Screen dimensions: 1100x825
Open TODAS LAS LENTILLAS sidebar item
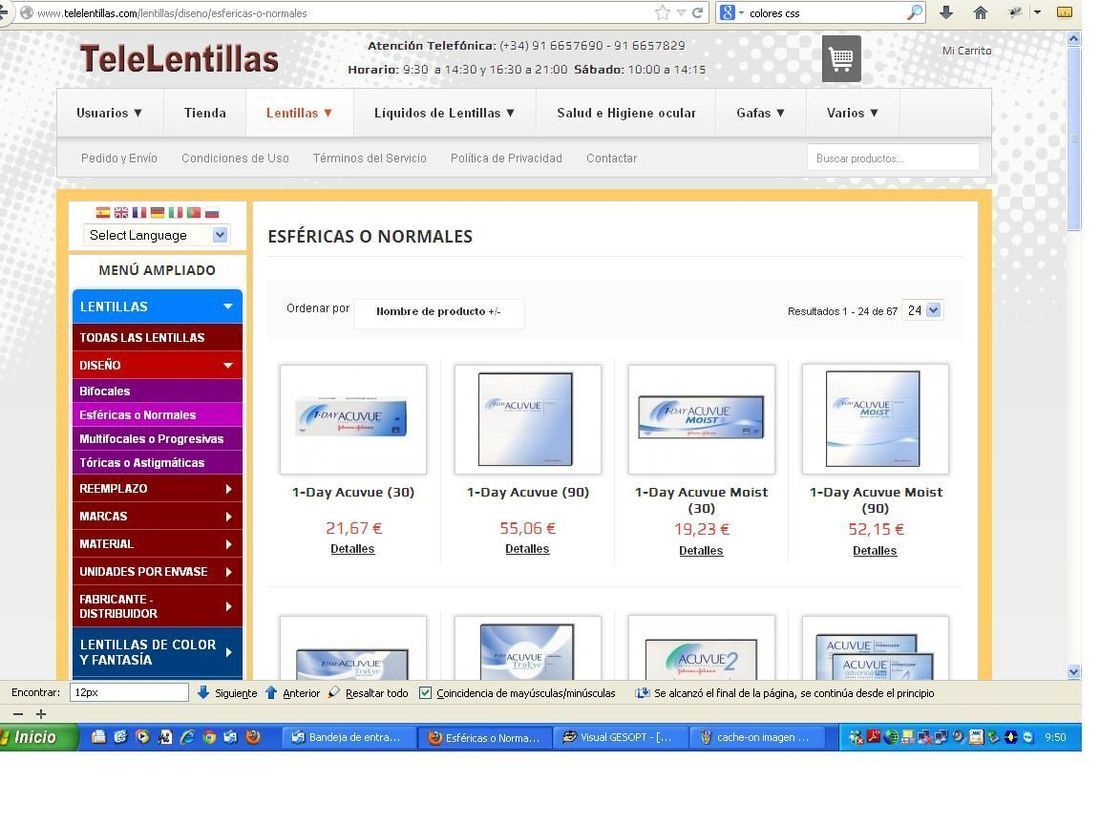pyautogui.click(x=157, y=337)
